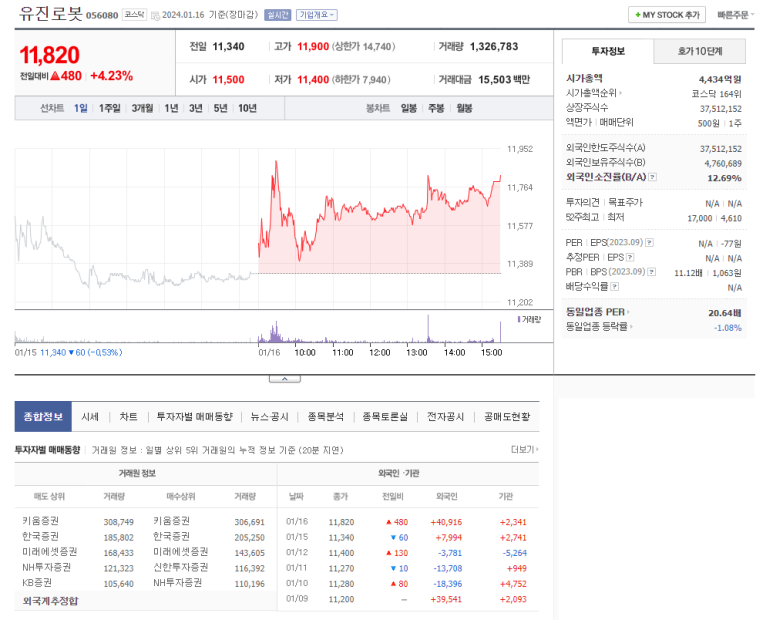Click help icon next to BPS(2023.09)
The image size is (773, 620).
(652, 272)
